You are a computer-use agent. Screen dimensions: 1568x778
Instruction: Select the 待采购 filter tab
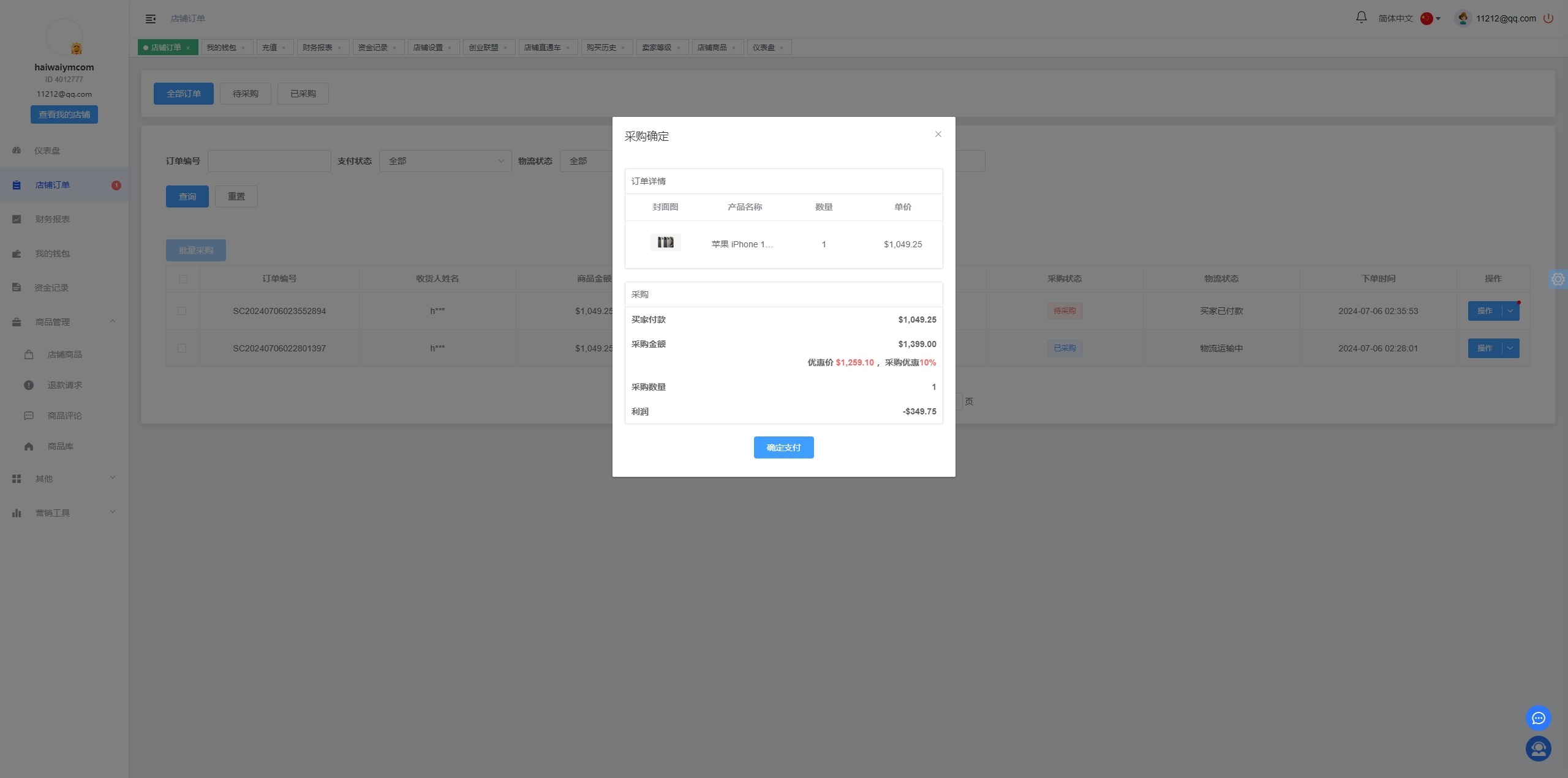tap(245, 94)
